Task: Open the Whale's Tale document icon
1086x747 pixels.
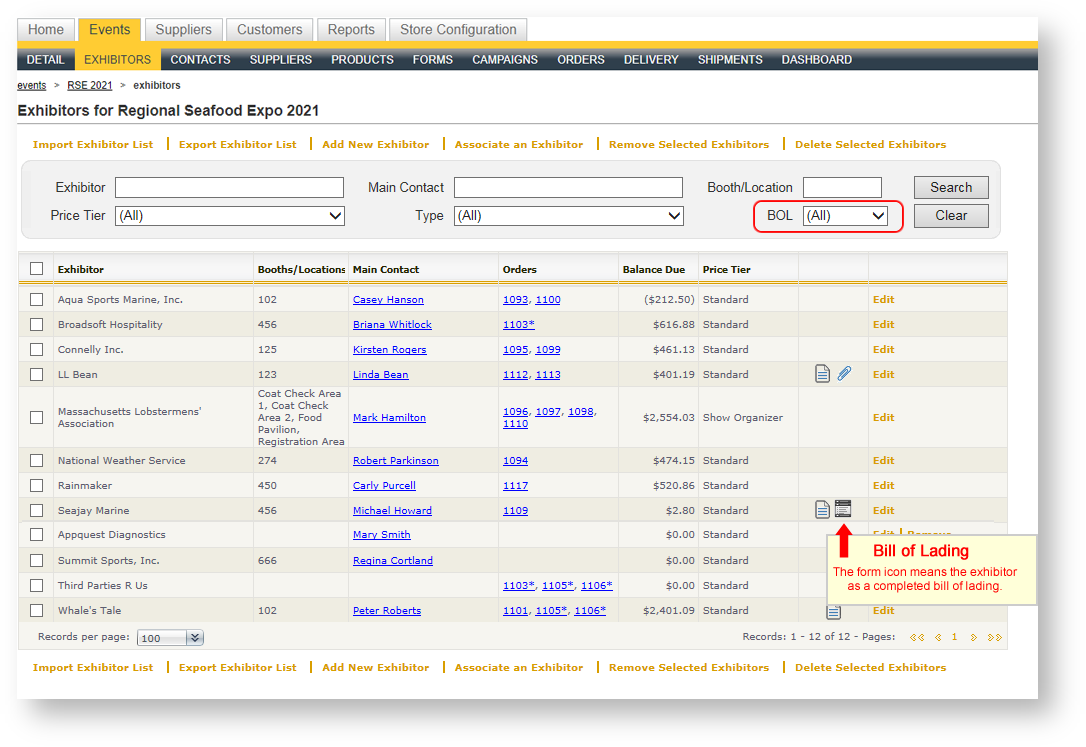Action: click(832, 611)
